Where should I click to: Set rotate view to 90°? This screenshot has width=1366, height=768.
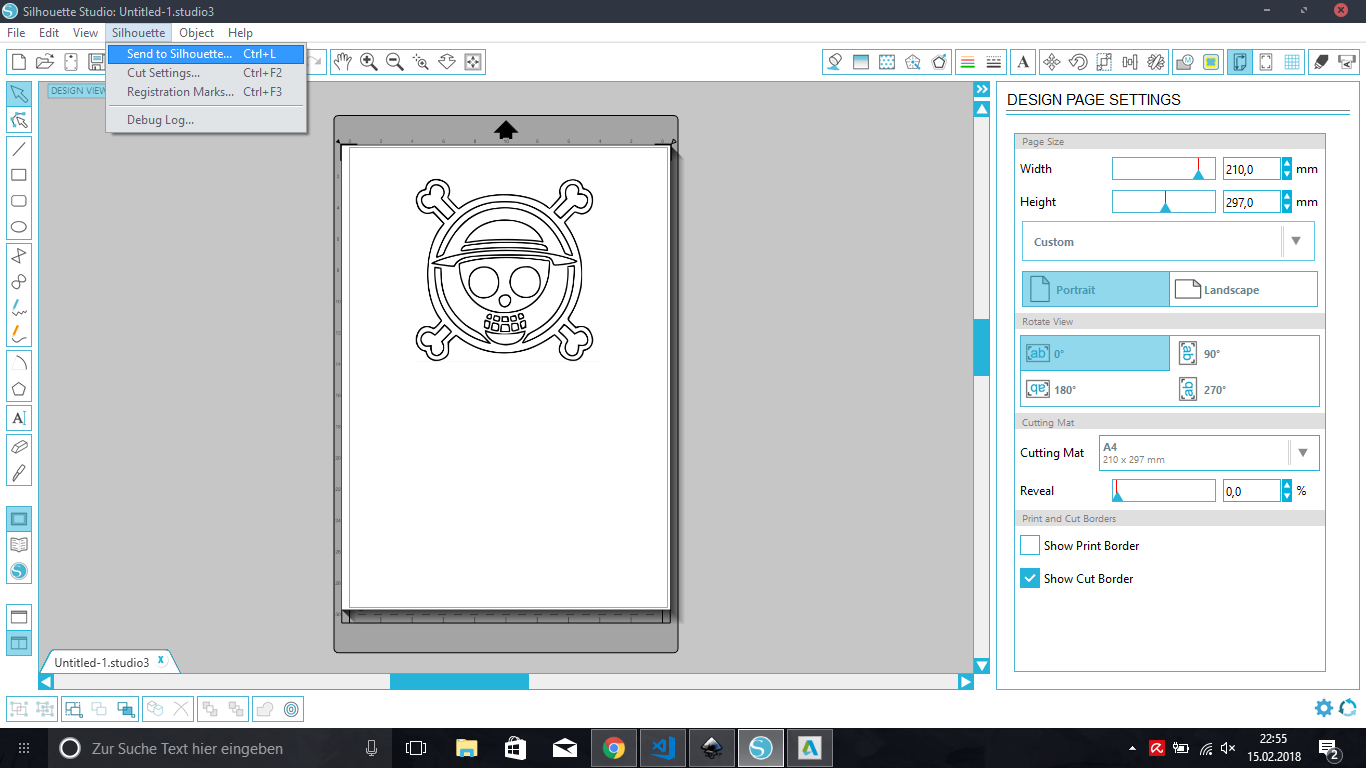(1246, 353)
